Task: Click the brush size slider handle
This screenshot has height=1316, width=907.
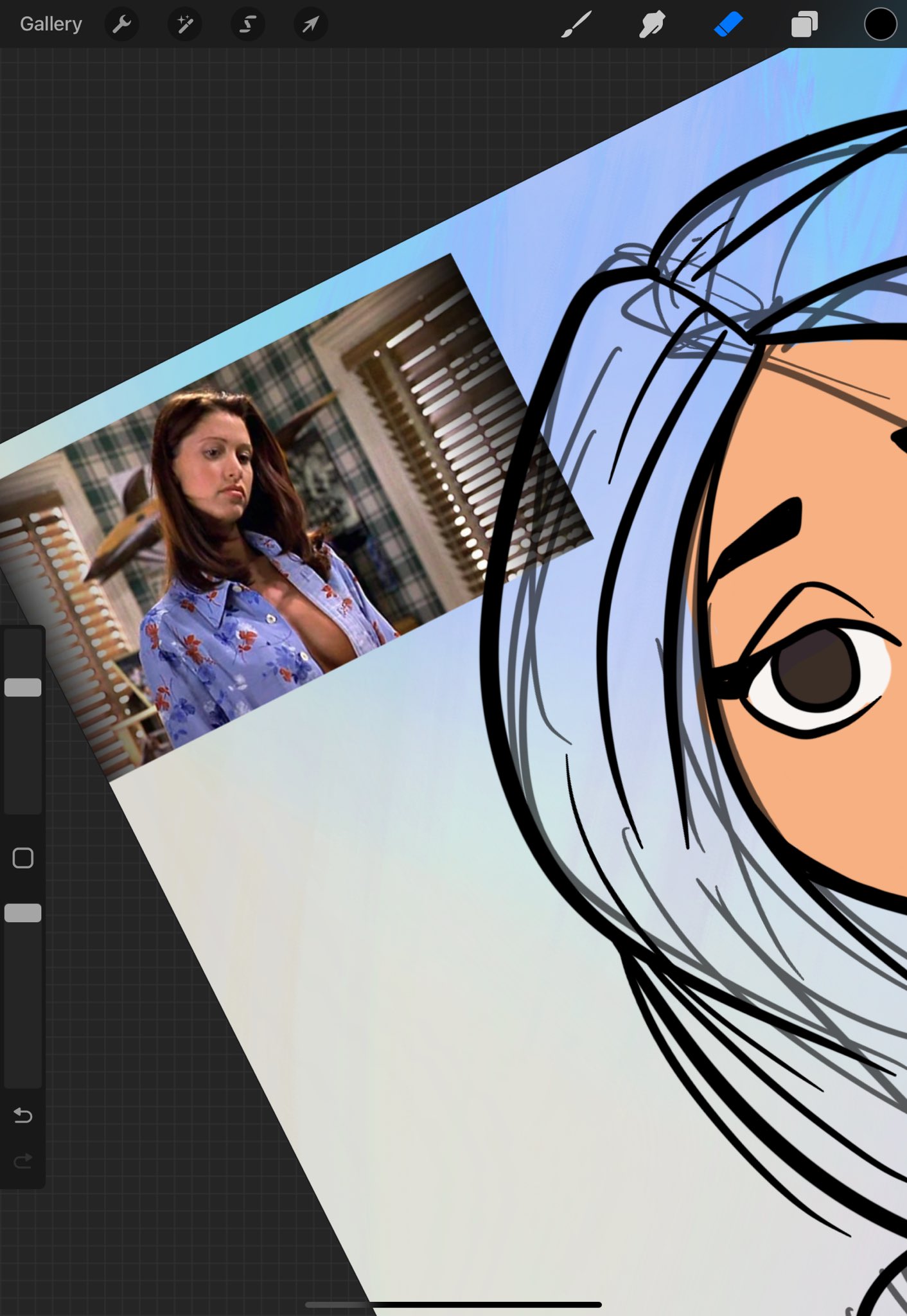Action: point(23,688)
